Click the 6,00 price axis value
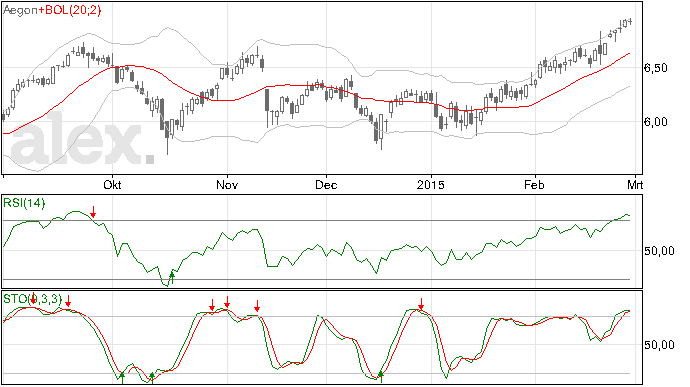 [x=656, y=122]
